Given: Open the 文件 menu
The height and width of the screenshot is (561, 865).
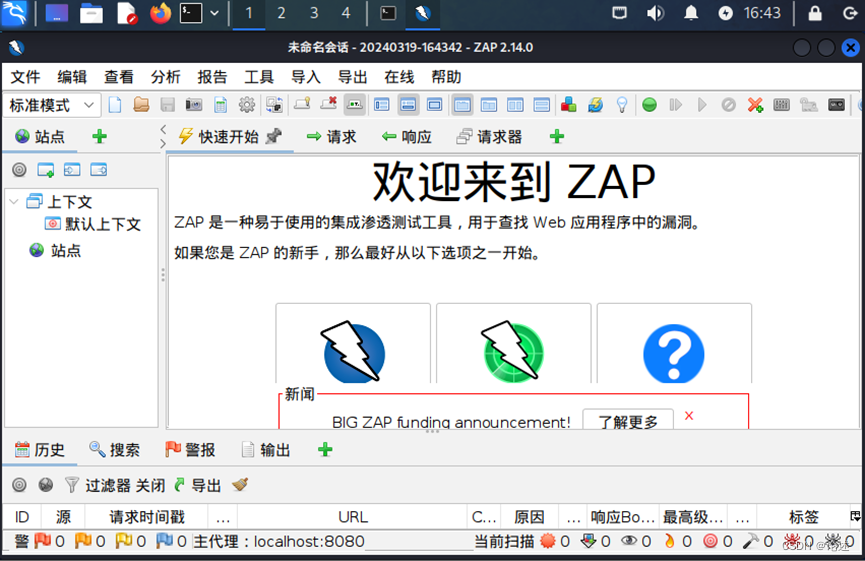Looking at the screenshot, I should pyautogui.click(x=25, y=77).
